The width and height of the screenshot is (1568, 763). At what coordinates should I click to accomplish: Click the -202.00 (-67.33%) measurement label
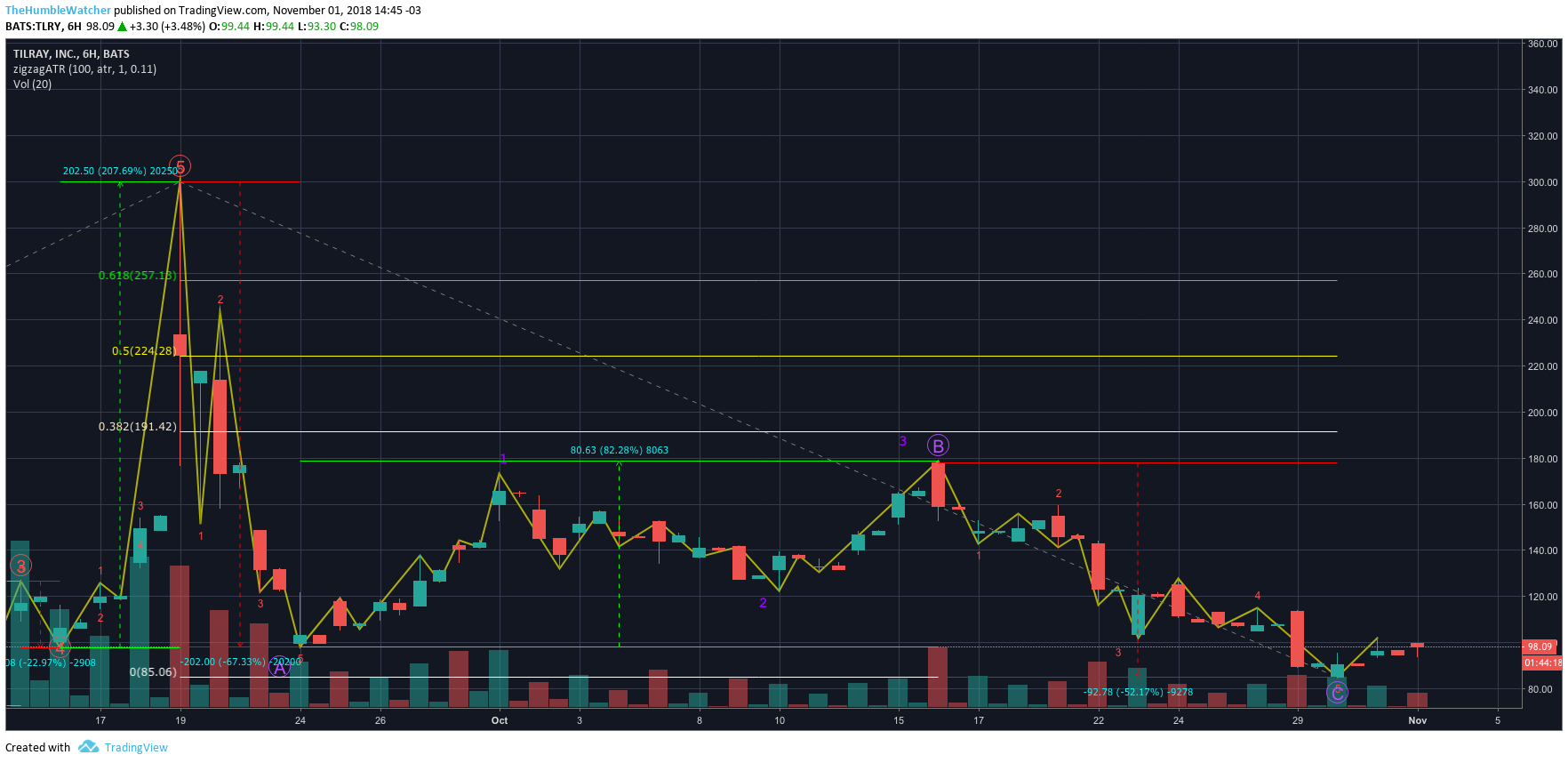pos(241,662)
